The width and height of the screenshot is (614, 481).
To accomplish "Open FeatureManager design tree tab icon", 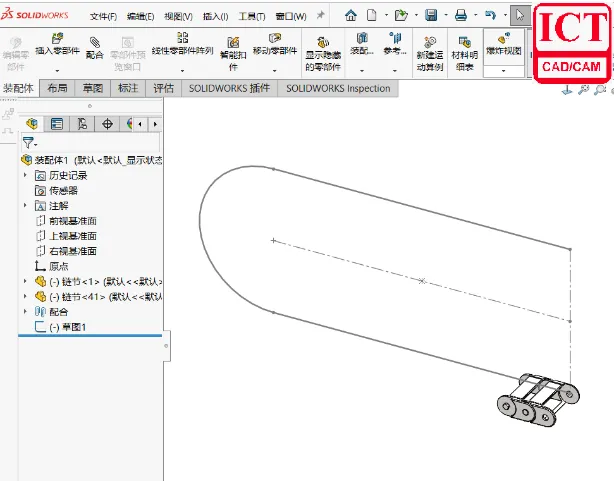I will pyautogui.click(x=32, y=124).
